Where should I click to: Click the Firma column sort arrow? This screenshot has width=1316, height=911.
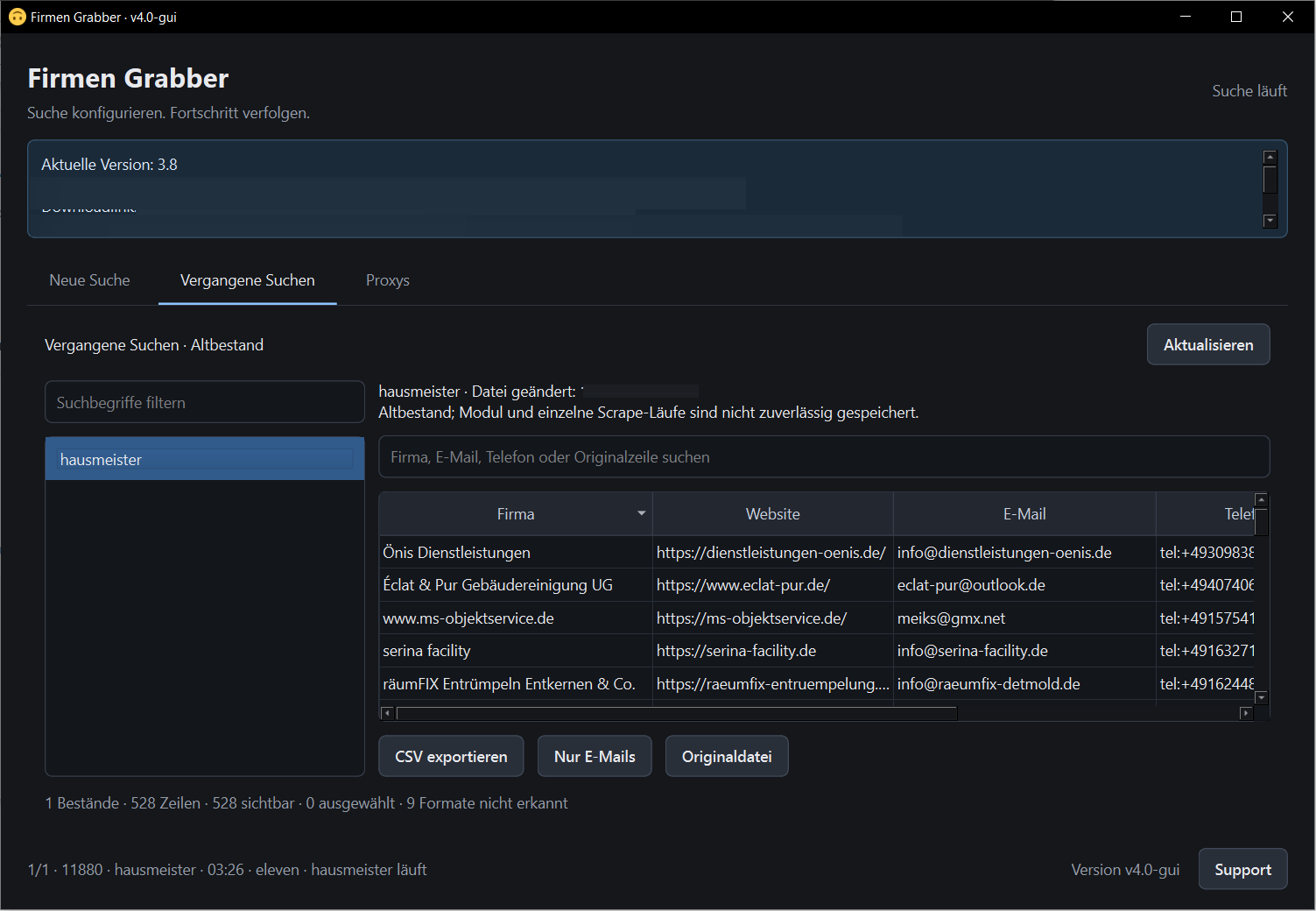pos(642,514)
